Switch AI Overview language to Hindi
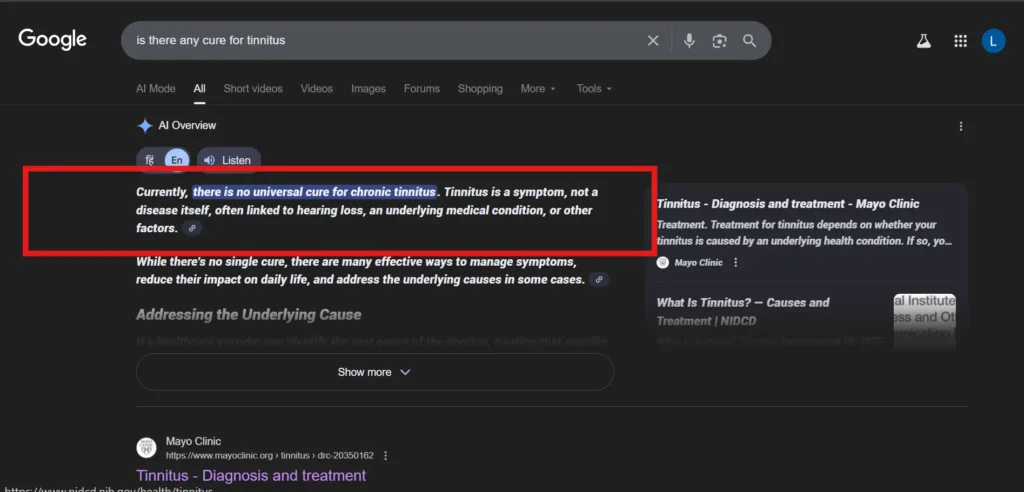Screen dimensions: 1024x492 tap(150, 160)
